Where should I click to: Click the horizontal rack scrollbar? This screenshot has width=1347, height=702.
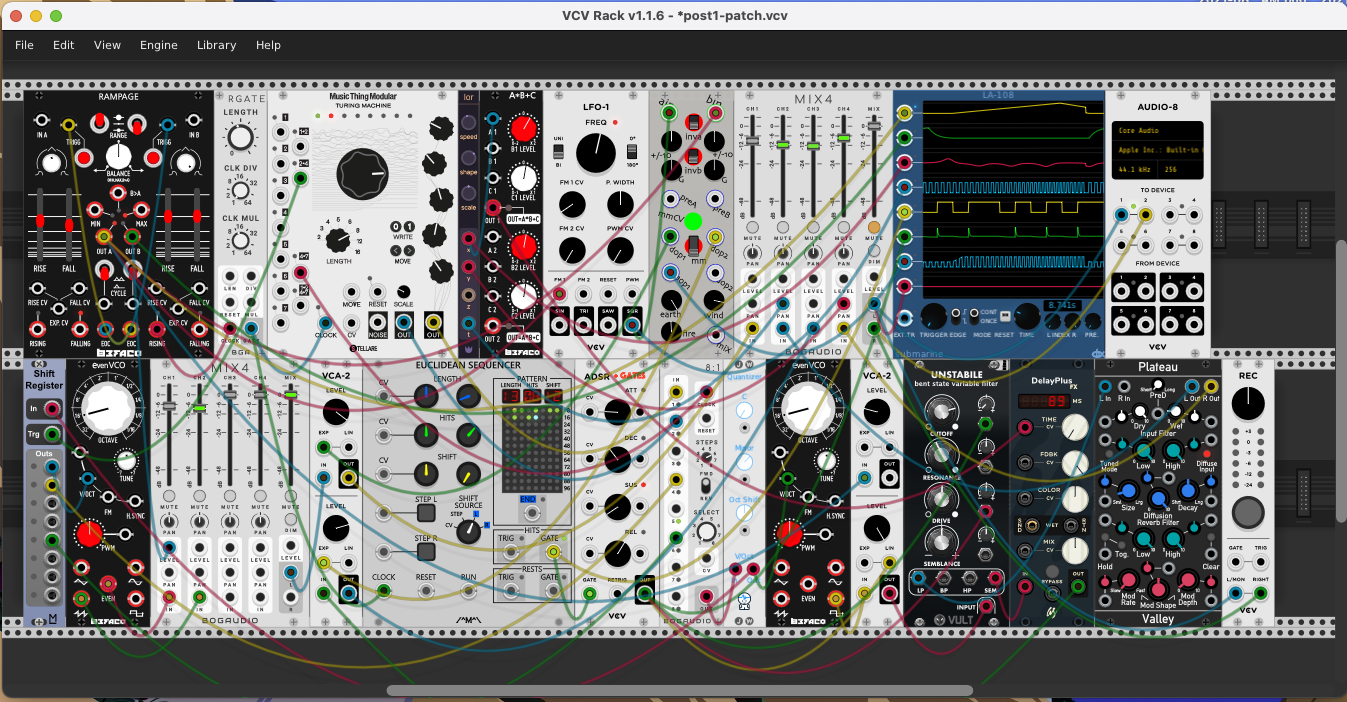pyautogui.click(x=680, y=690)
